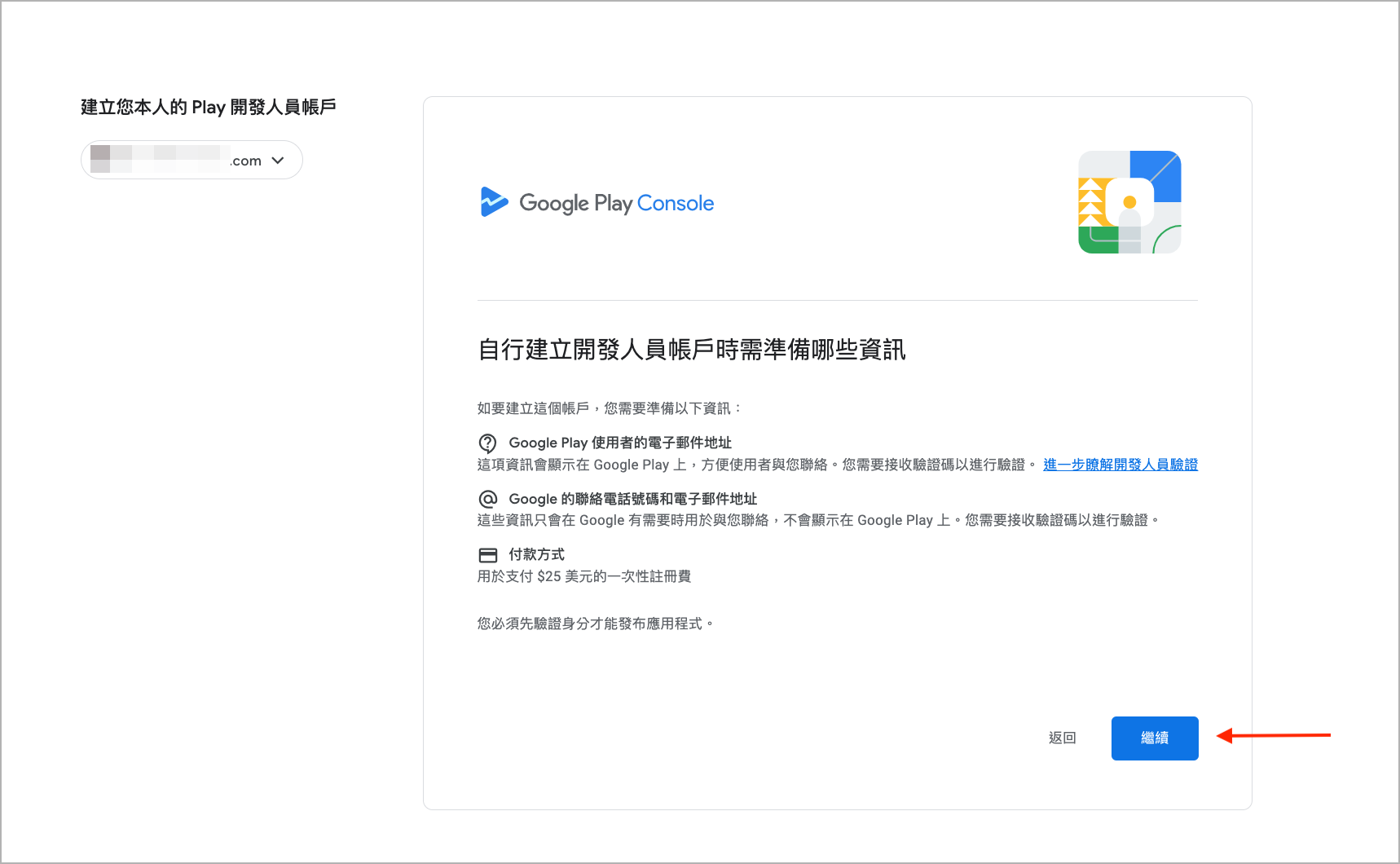Click the description starting 這些資訊只會在 Google 有需要時
The width and height of the screenshot is (1400, 864).
coord(817,520)
